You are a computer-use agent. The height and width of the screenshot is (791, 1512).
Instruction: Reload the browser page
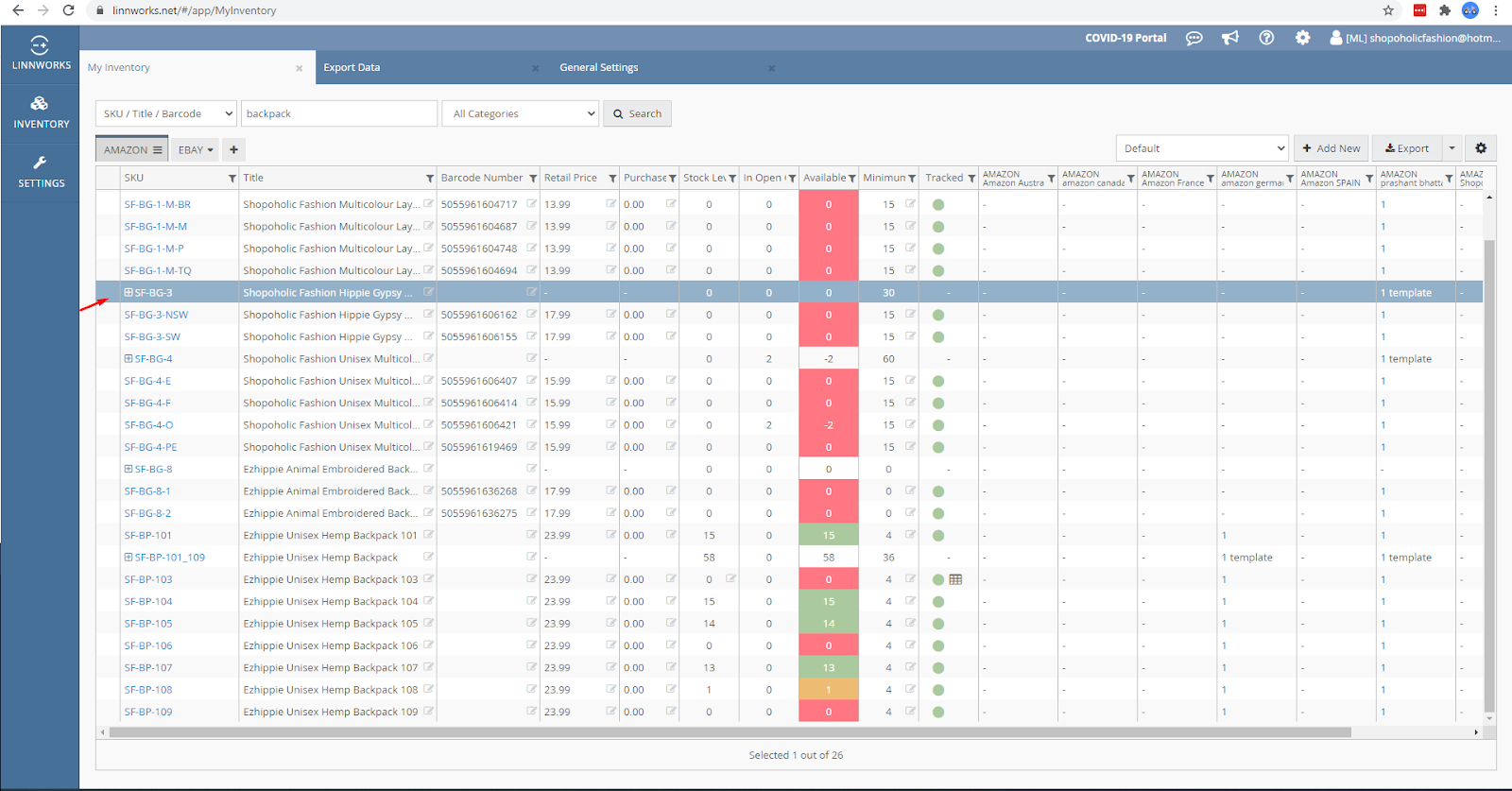coord(68,10)
